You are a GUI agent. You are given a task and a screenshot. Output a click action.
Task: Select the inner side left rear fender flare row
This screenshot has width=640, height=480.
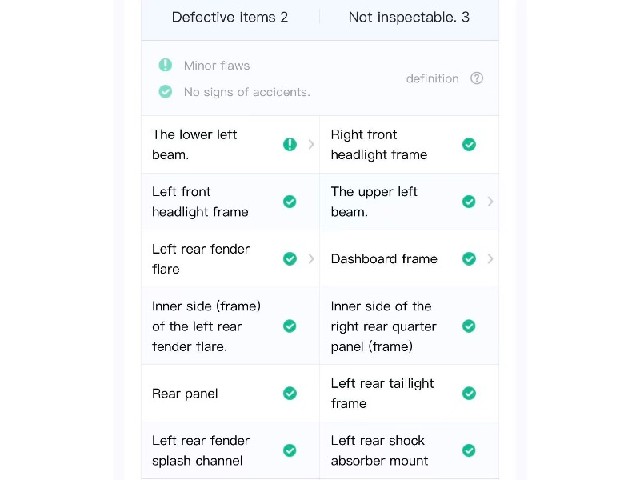tap(230, 326)
